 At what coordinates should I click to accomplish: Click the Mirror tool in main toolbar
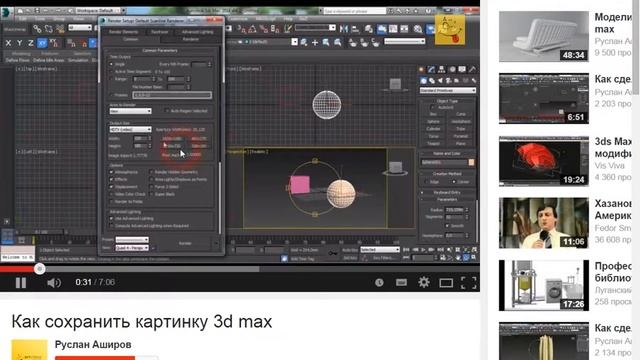coord(344,29)
